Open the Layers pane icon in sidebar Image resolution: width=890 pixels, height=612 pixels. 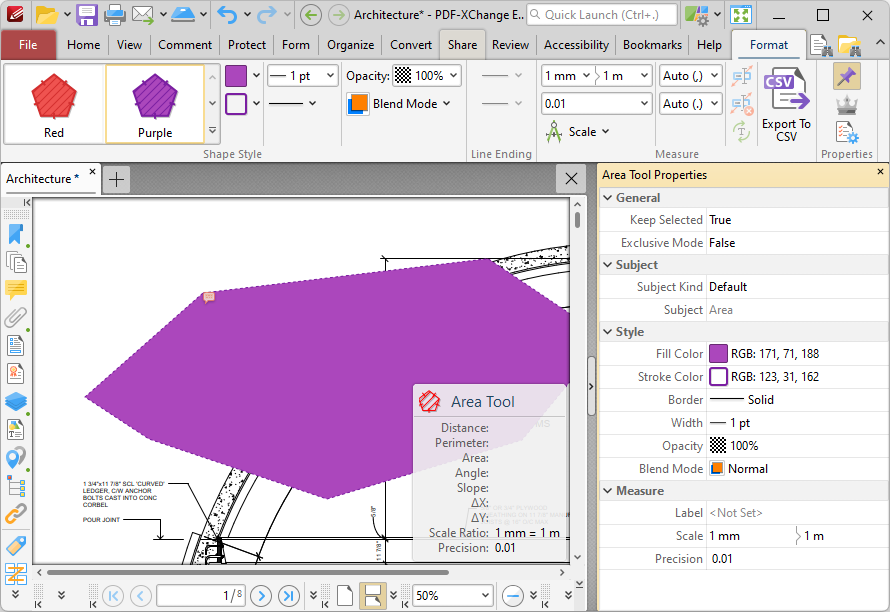click(16, 401)
